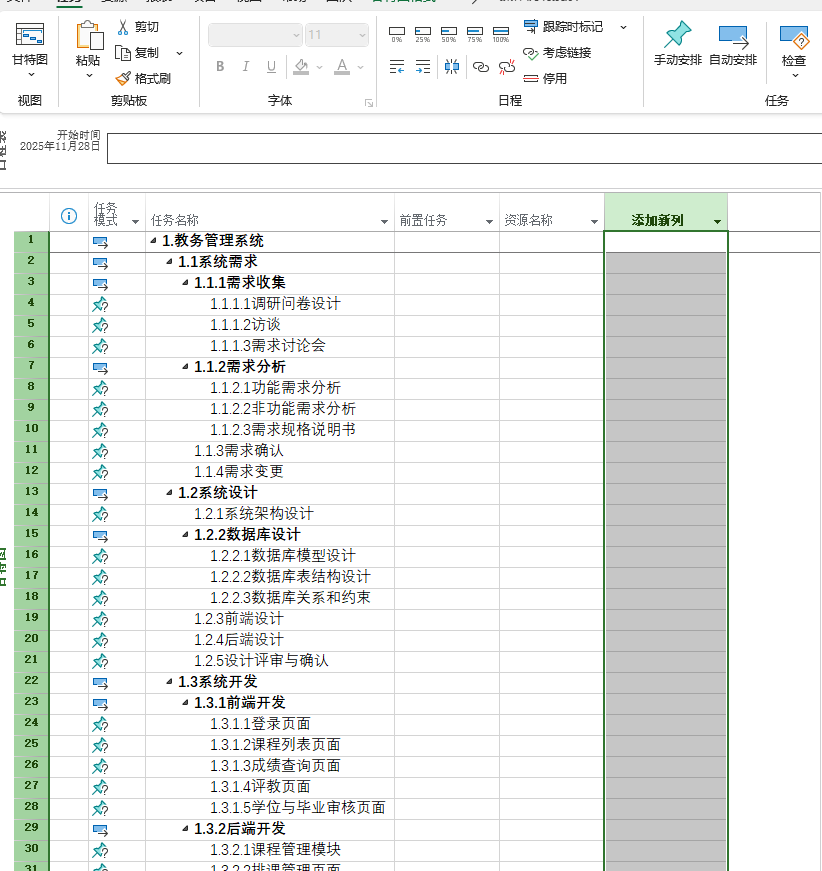Collapse the 1.3.1前端开发 outline
The height and width of the screenshot is (871, 822).
pyautogui.click(x=186, y=702)
